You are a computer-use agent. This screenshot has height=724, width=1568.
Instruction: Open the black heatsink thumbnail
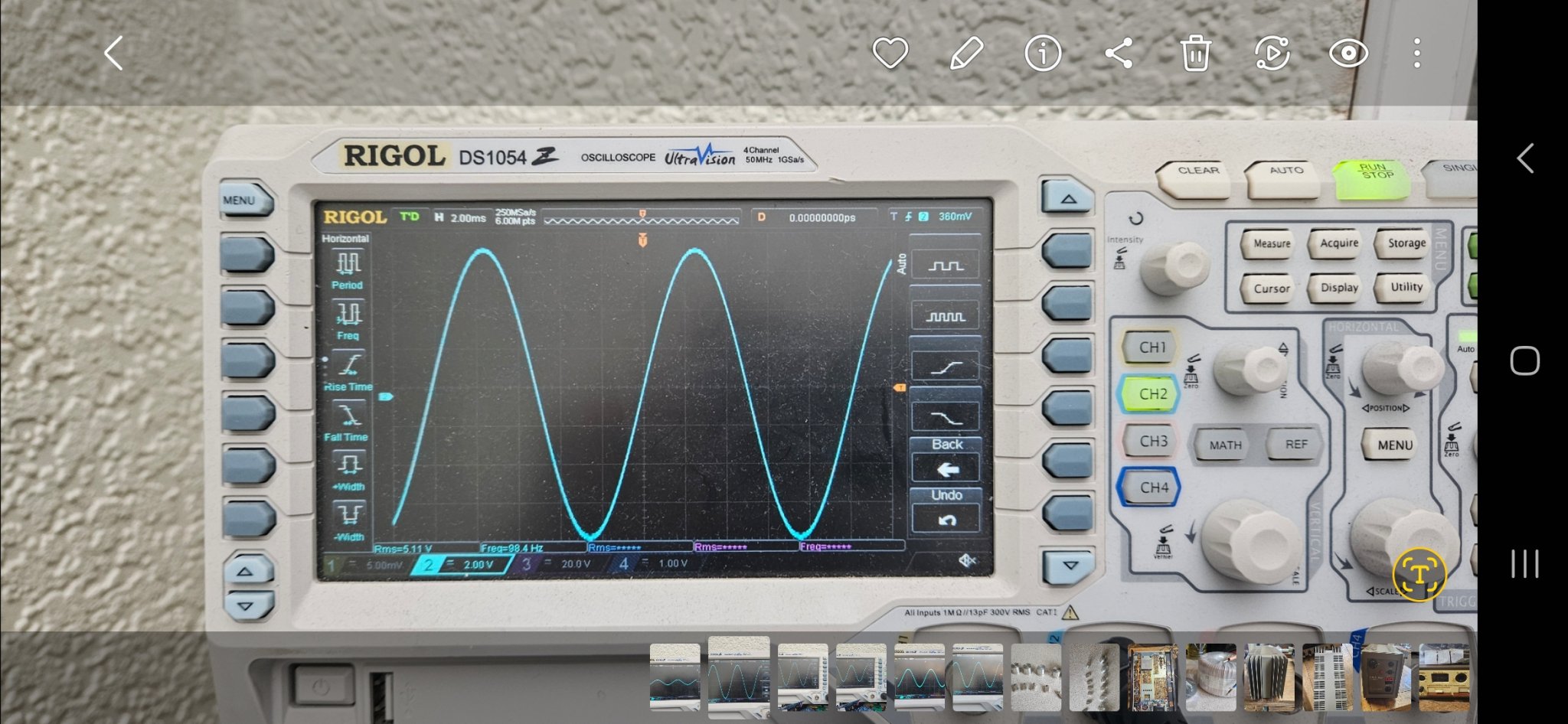[x=1269, y=678]
